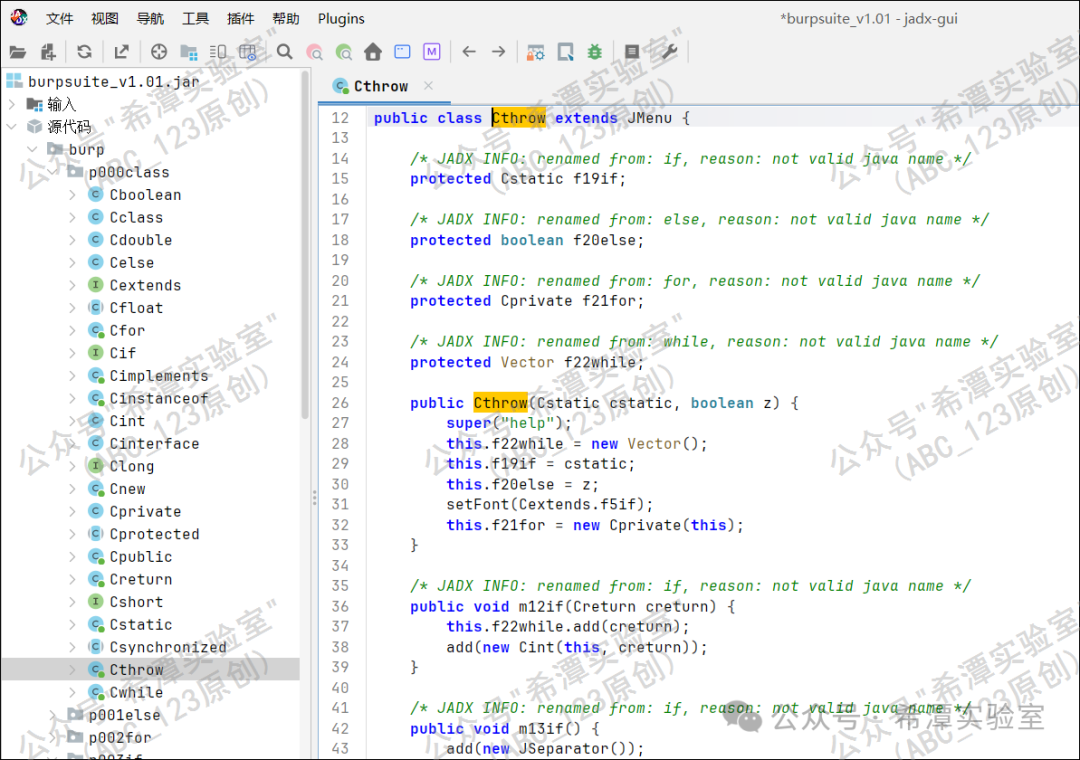Click the add files toolbar icon
Image resolution: width=1080 pixels, height=760 pixels.
coord(46,51)
